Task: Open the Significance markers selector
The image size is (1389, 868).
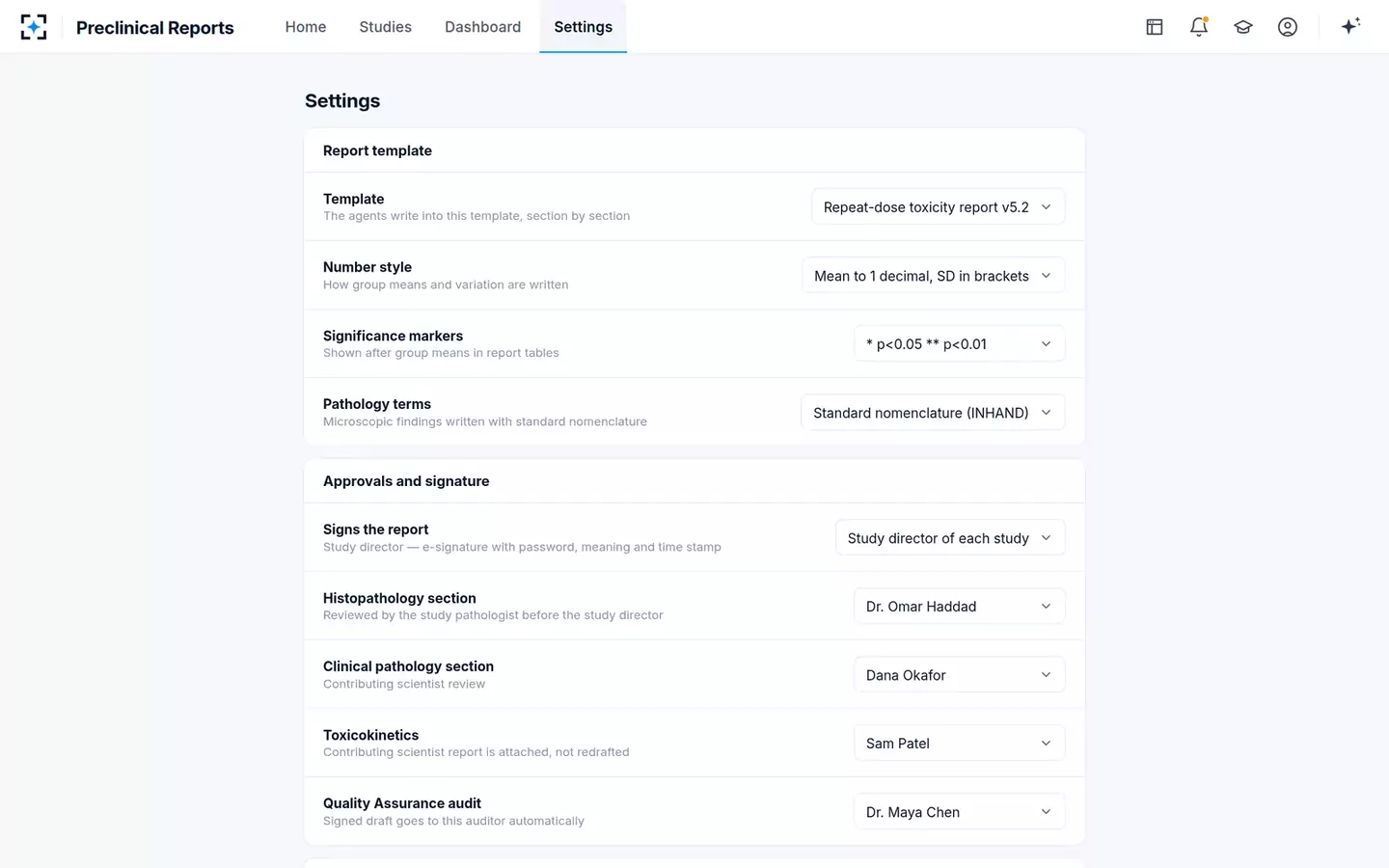Action: point(960,344)
